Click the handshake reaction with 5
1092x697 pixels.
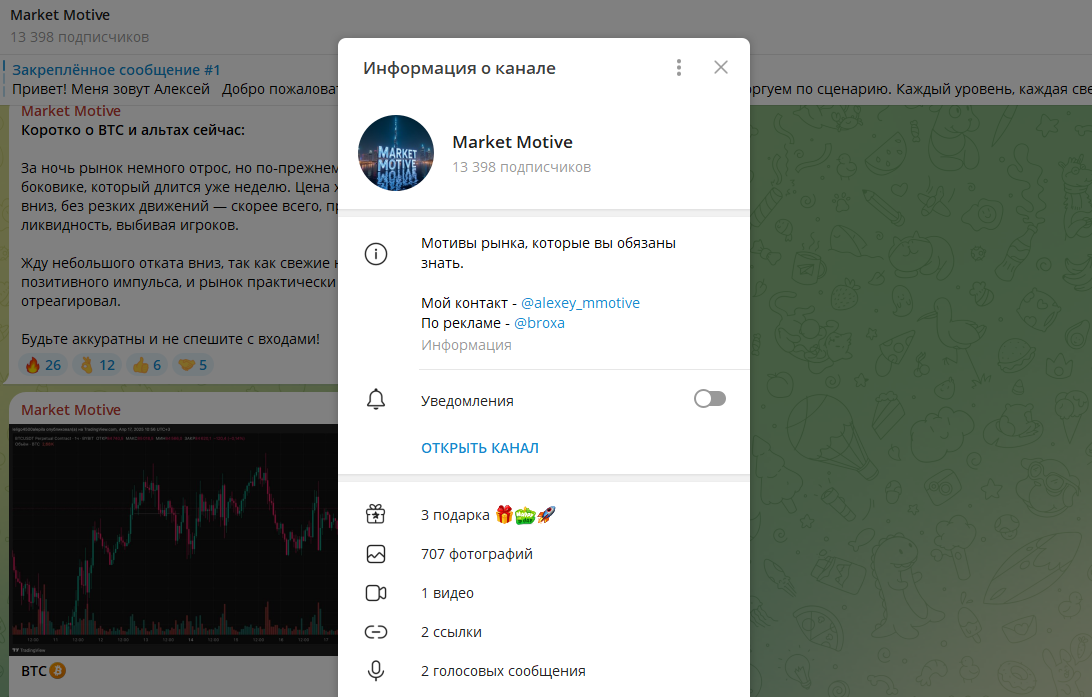(x=192, y=365)
